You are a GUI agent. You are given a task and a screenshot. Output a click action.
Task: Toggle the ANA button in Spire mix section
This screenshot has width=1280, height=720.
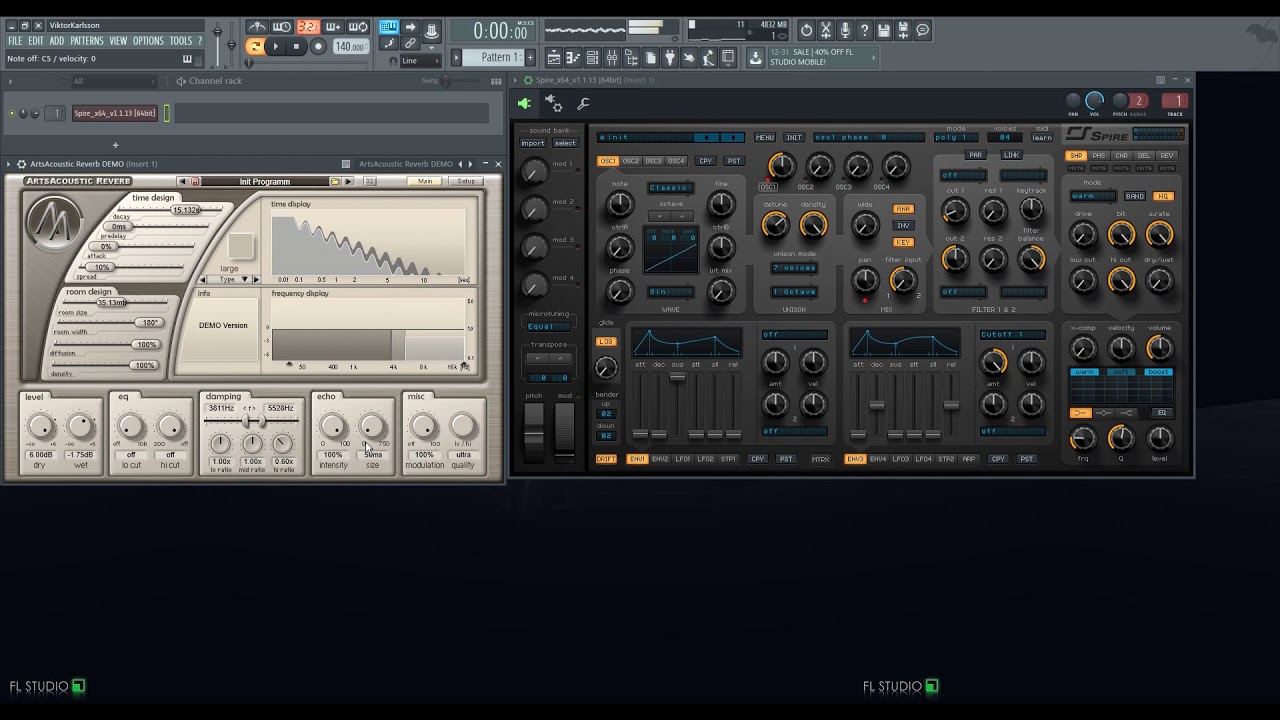903,209
